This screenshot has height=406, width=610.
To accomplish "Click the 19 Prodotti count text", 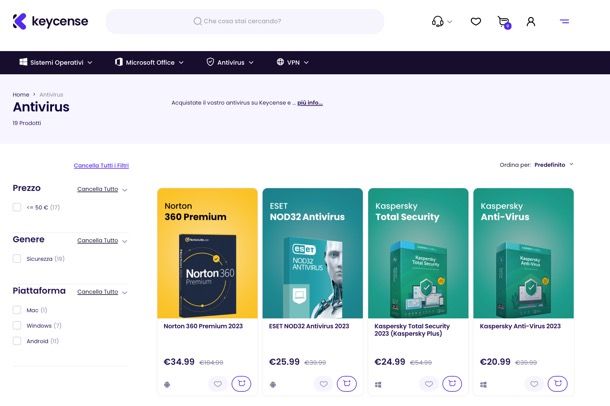I will [x=27, y=123].
